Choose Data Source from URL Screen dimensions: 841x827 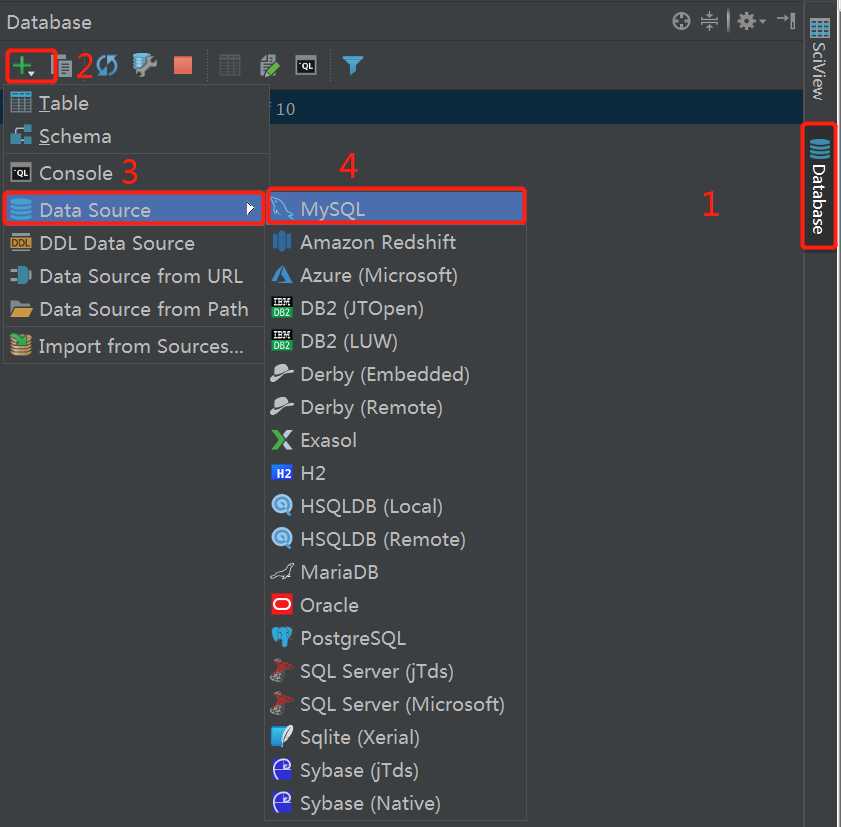(x=135, y=276)
